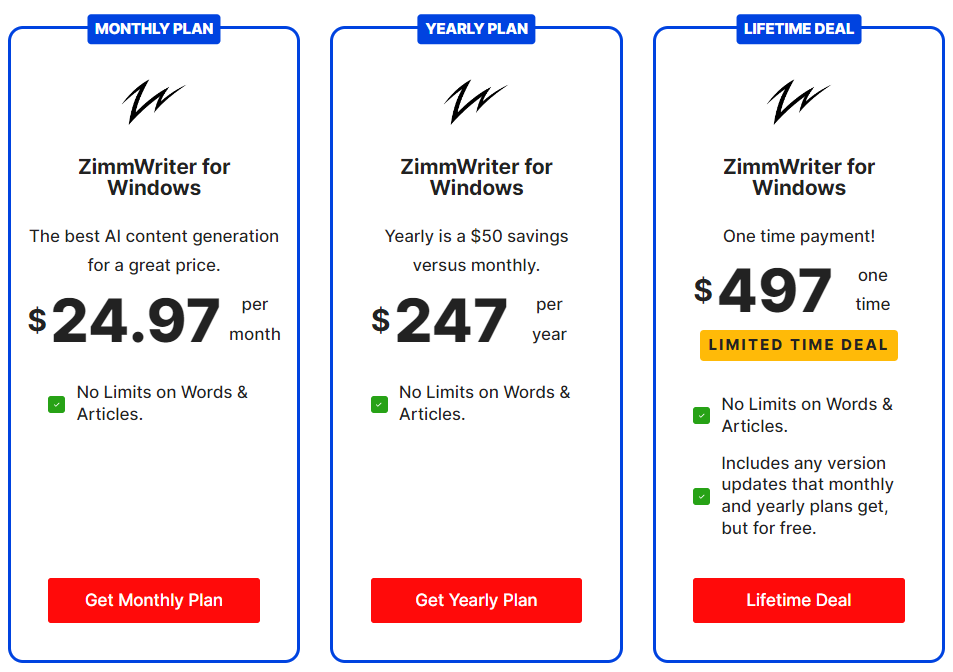Select the LIFETIME DEAL header label
Screen dimensions: 953x672
[x=798, y=29]
